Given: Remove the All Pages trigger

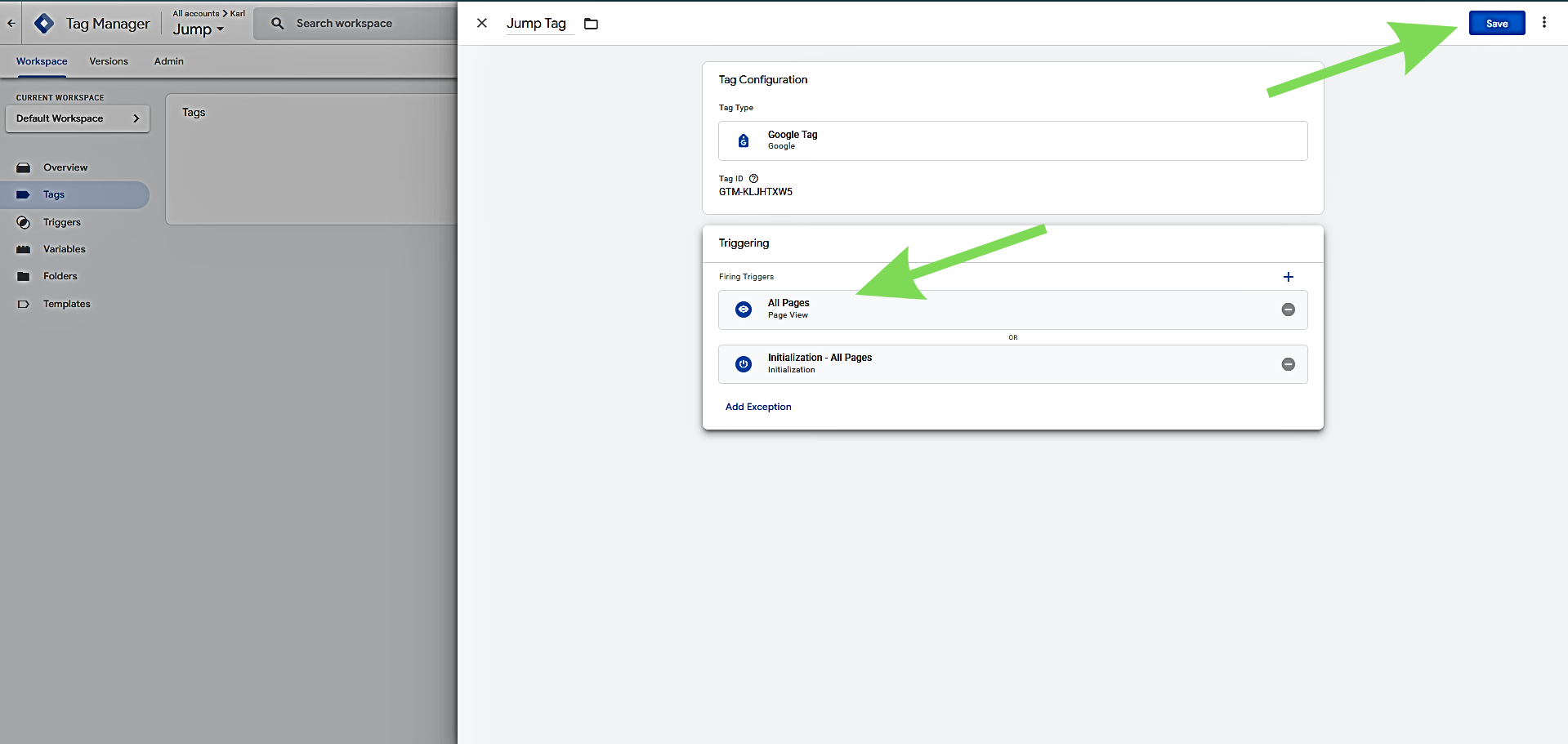Looking at the screenshot, I should pyautogui.click(x=1288, y=310).
